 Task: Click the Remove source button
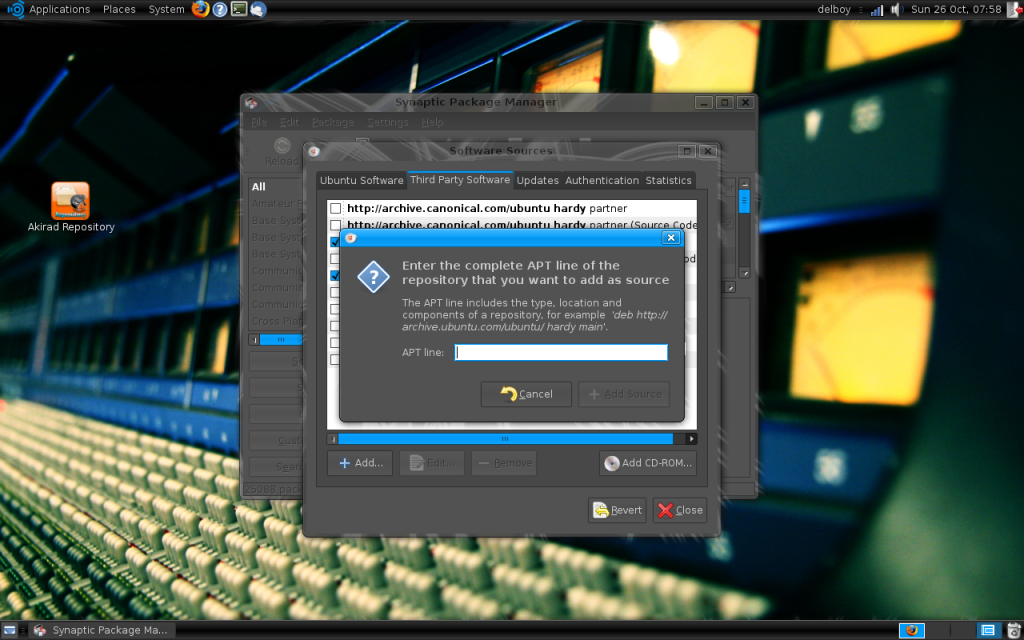pyautogui.click(x=504, y=463)
